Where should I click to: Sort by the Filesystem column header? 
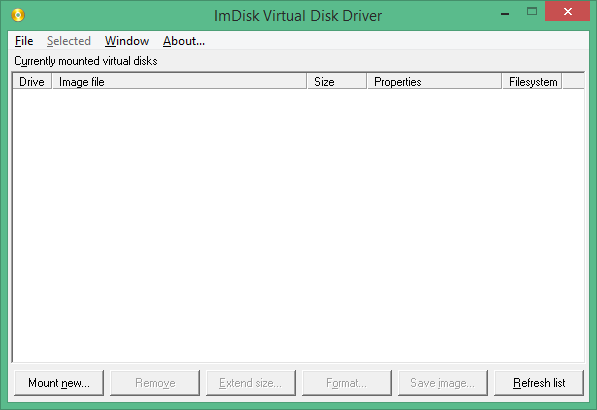[532, 81]
